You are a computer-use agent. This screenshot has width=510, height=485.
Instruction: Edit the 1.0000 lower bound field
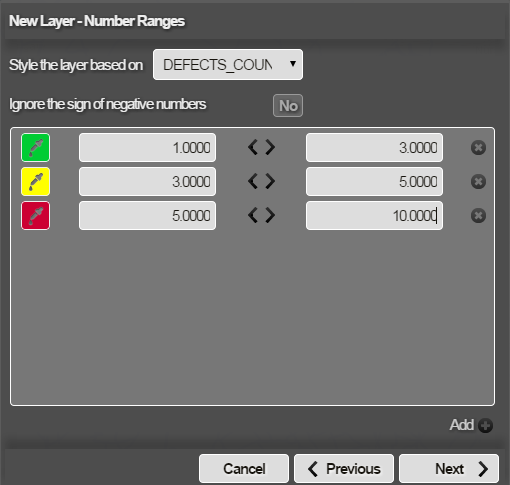pyautogui.click(x=147, y=147)
